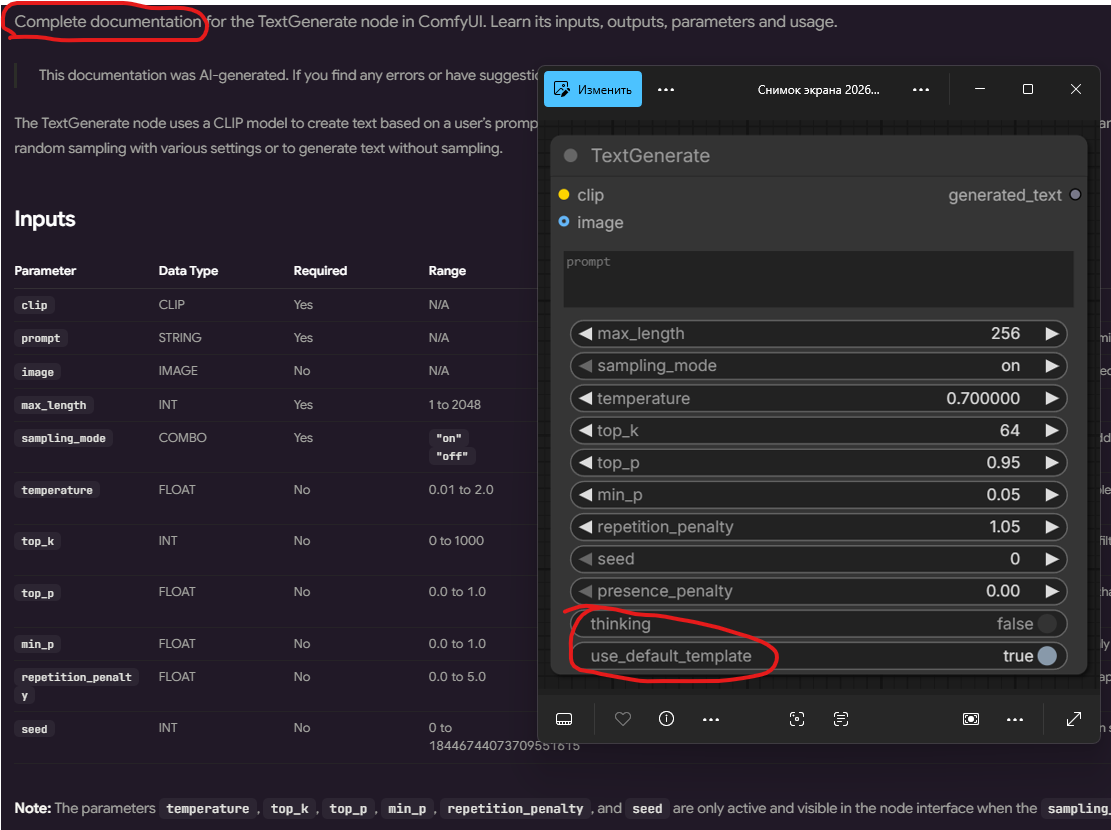Screen dimensions: 1111x830
Task: Toggle the use_default_template switch off
Action: click(1047, 656)
